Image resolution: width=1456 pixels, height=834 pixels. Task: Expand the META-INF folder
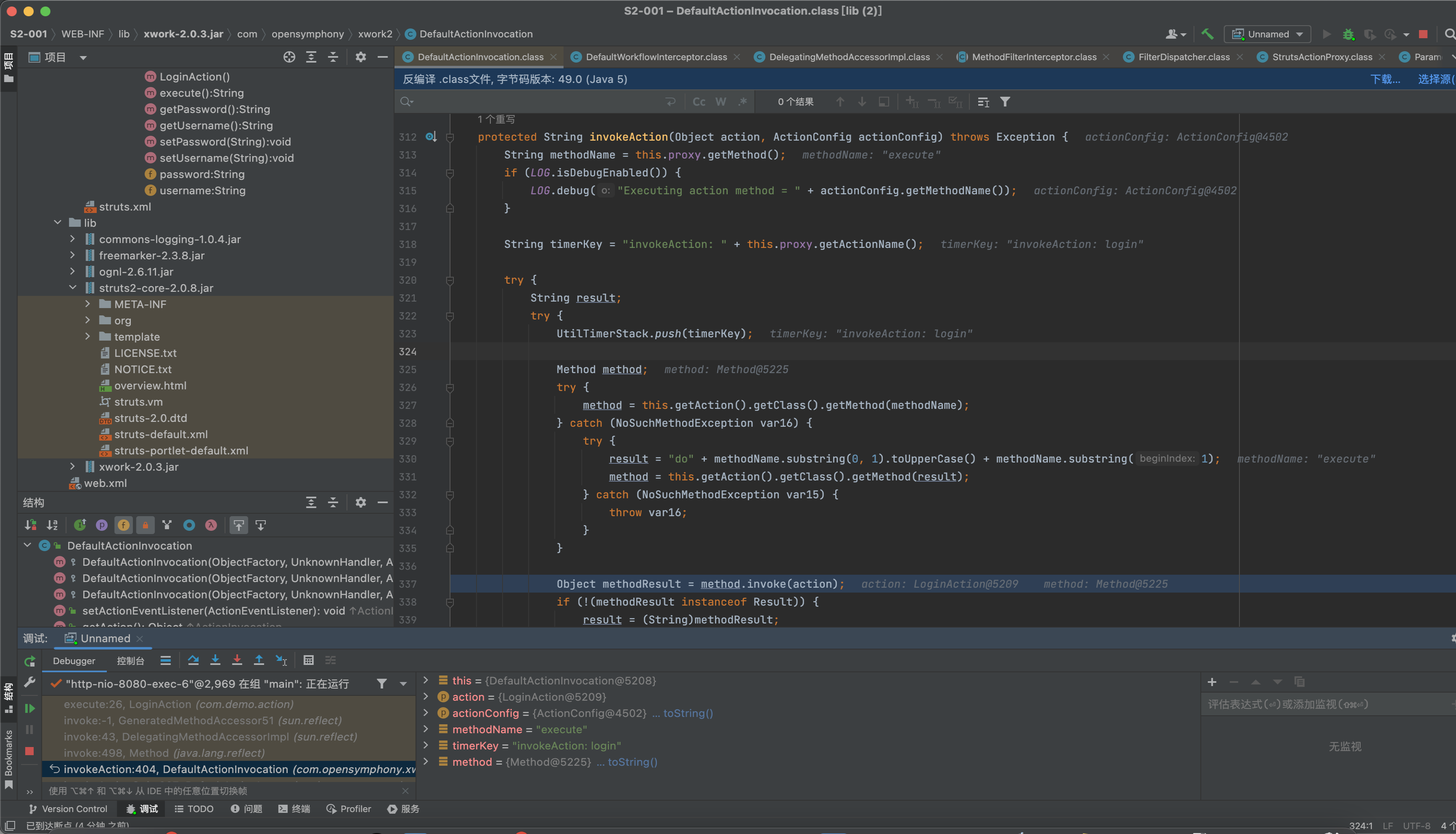(x=88, y=304)
